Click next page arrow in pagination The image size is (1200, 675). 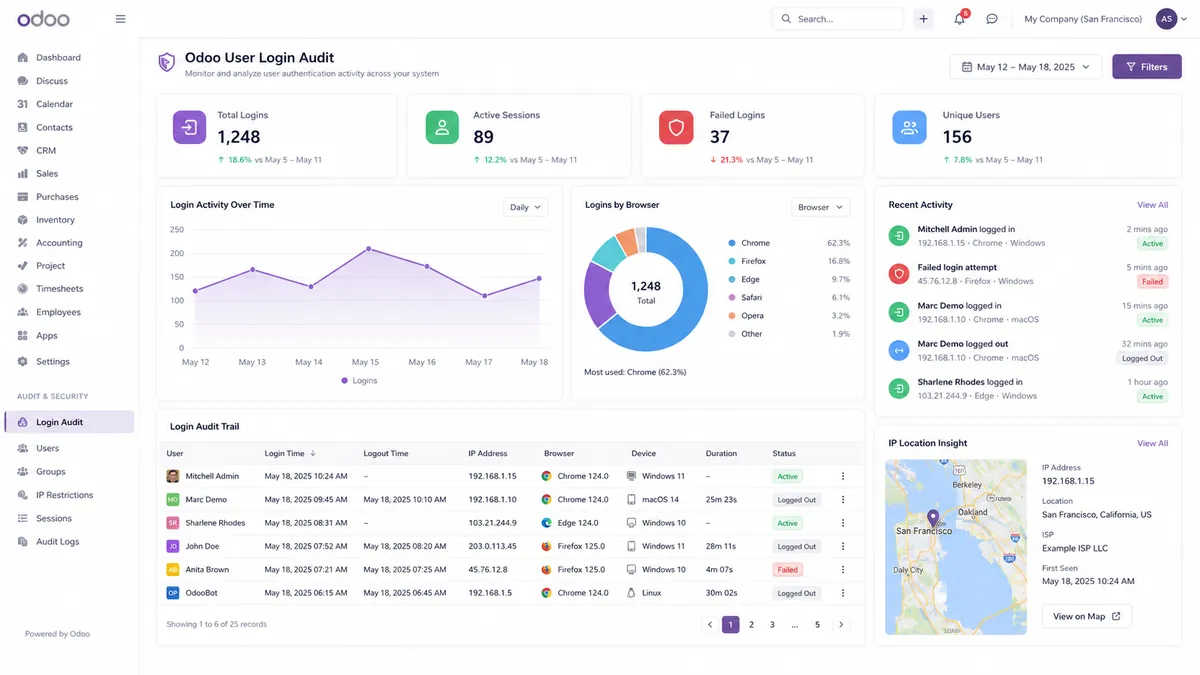point(841,624)
